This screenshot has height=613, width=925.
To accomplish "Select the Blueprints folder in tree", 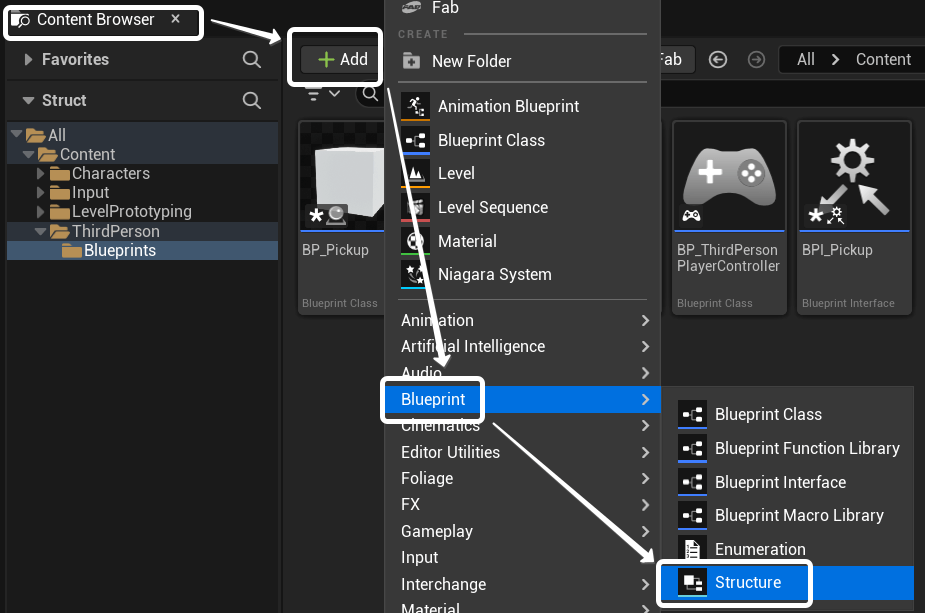I will pos(119,250).
